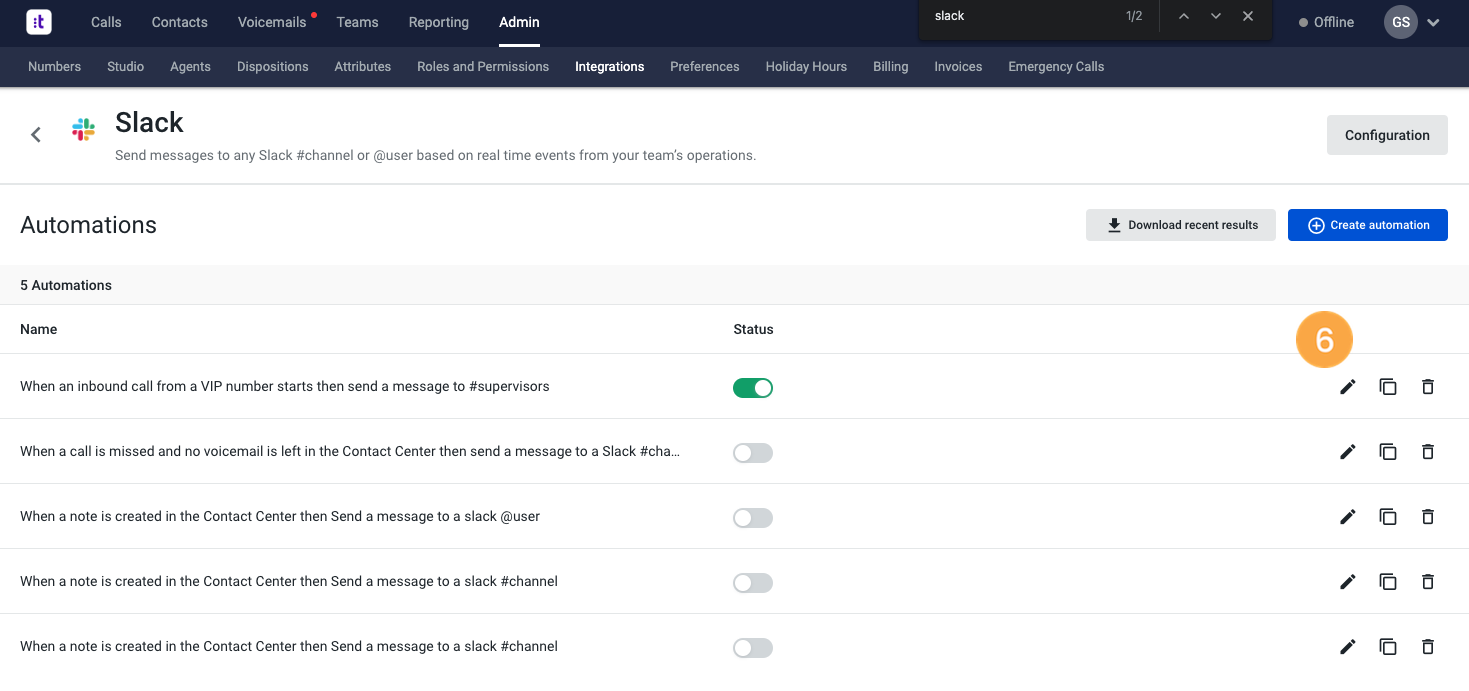Open the Studio admin section

126,66
